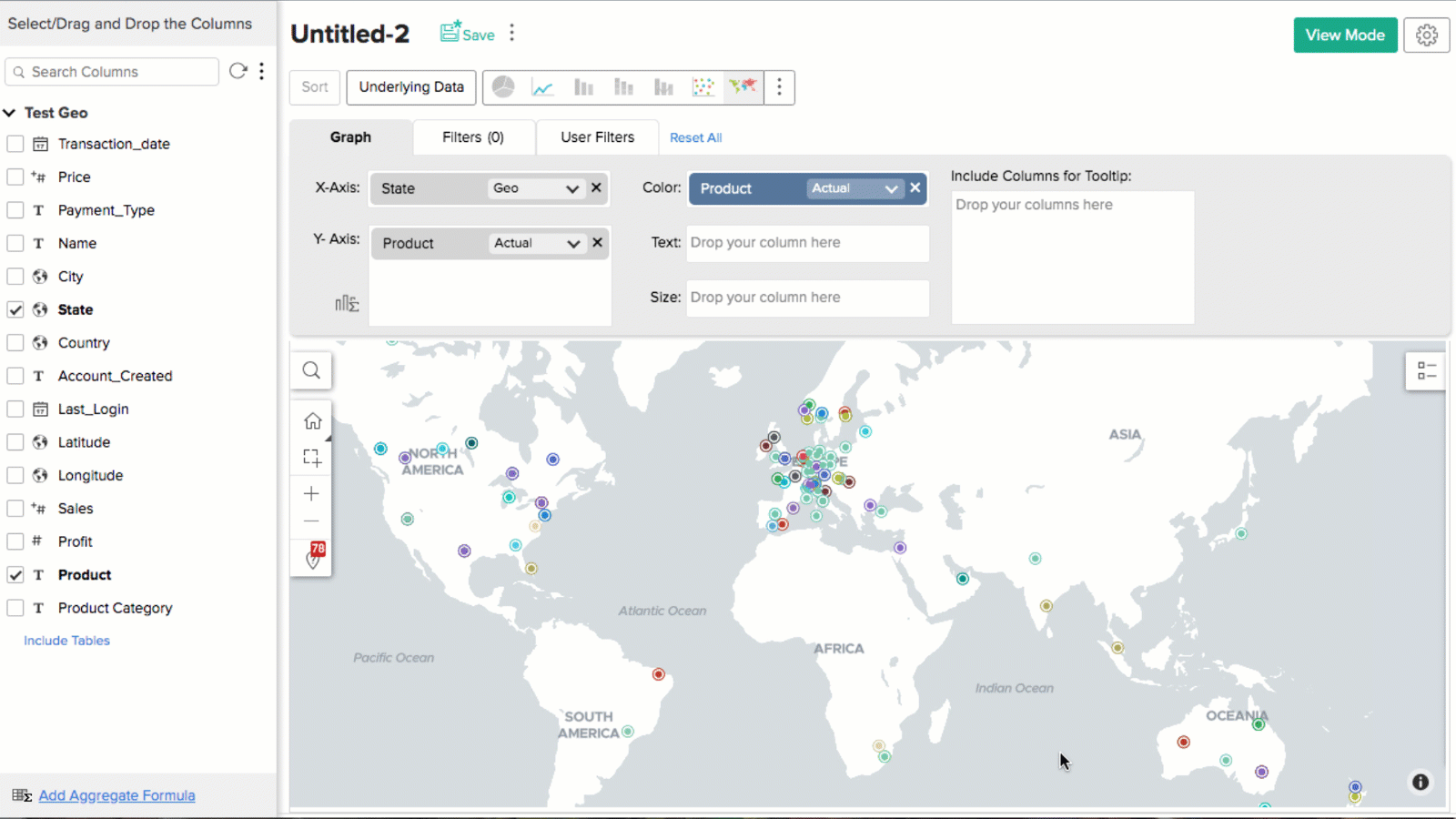This screenshot has width=1456, height=819.
Task: Activate the map area selection tool
Action: (x=312, y=457)
